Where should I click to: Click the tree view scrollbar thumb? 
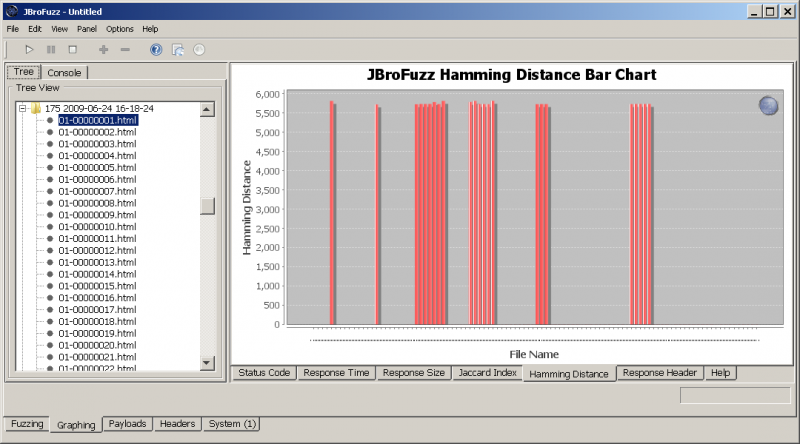(x=207, y=206)
